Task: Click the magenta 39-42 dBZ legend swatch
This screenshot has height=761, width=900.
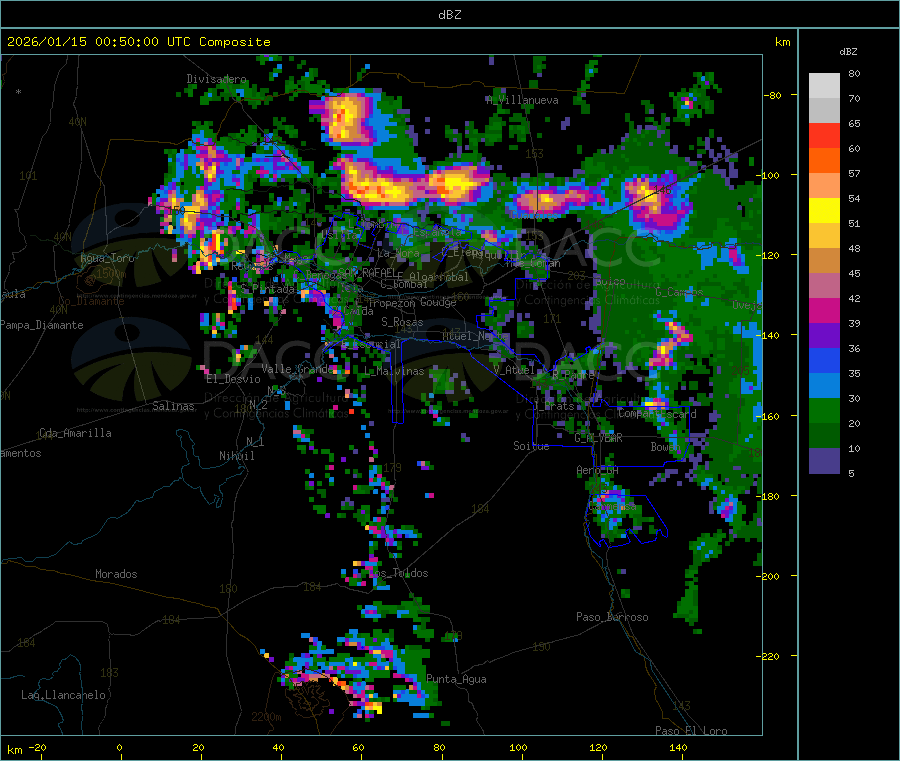Action: [x=824, y=310]
